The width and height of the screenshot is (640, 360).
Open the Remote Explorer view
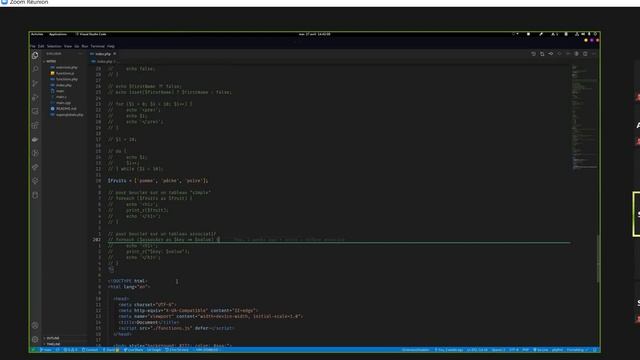35,111
